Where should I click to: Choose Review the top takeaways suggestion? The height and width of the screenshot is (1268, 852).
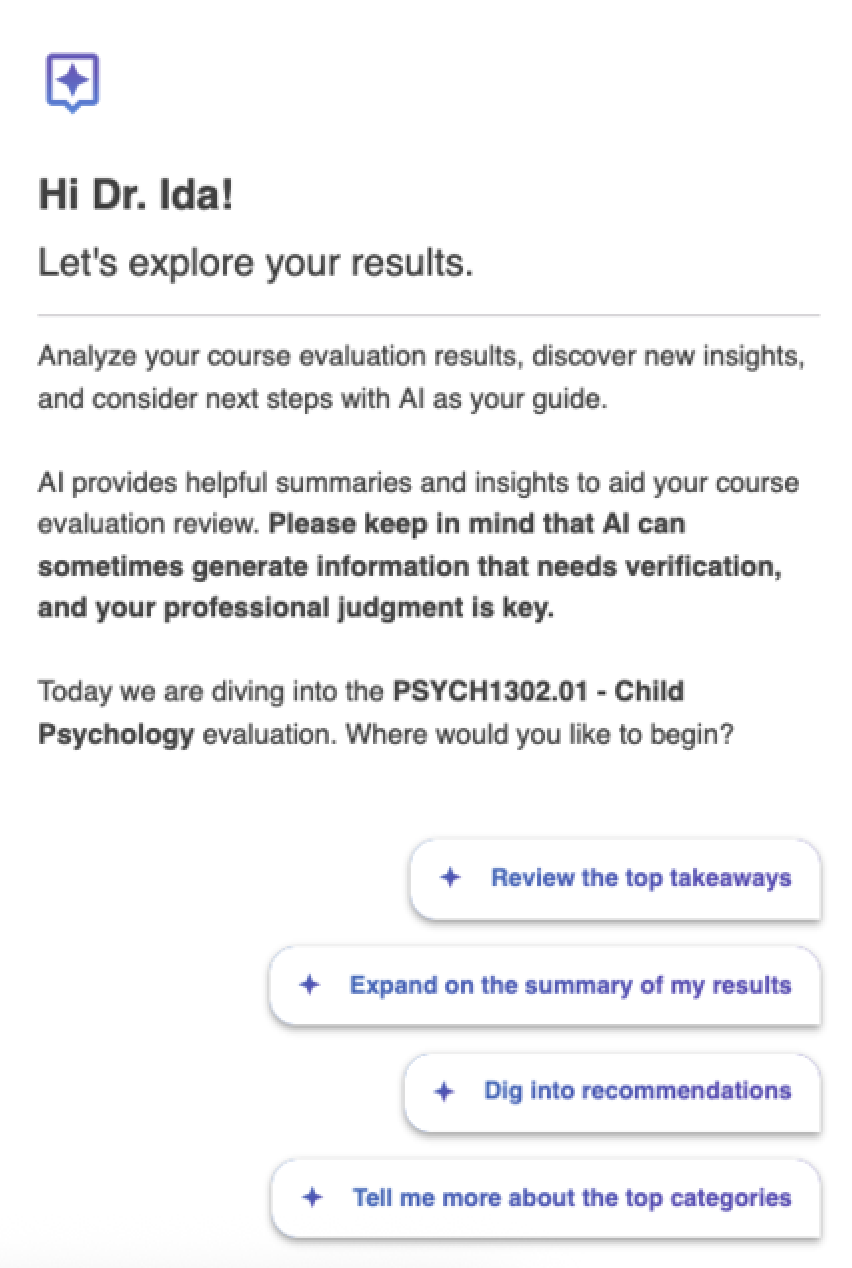click(x=615, y=879)
